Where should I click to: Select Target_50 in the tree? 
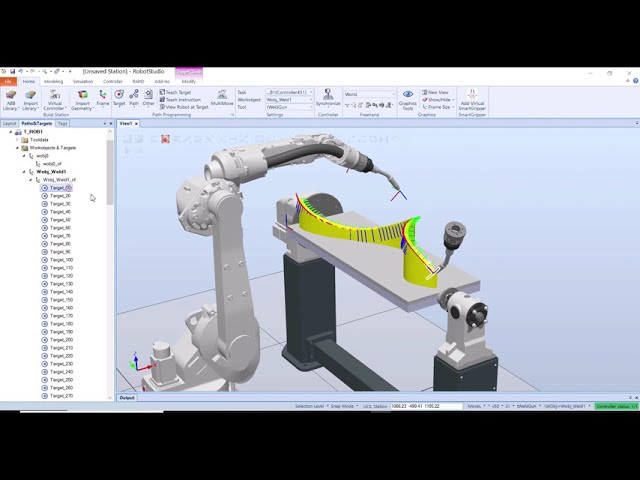click(x=60, y=220)
